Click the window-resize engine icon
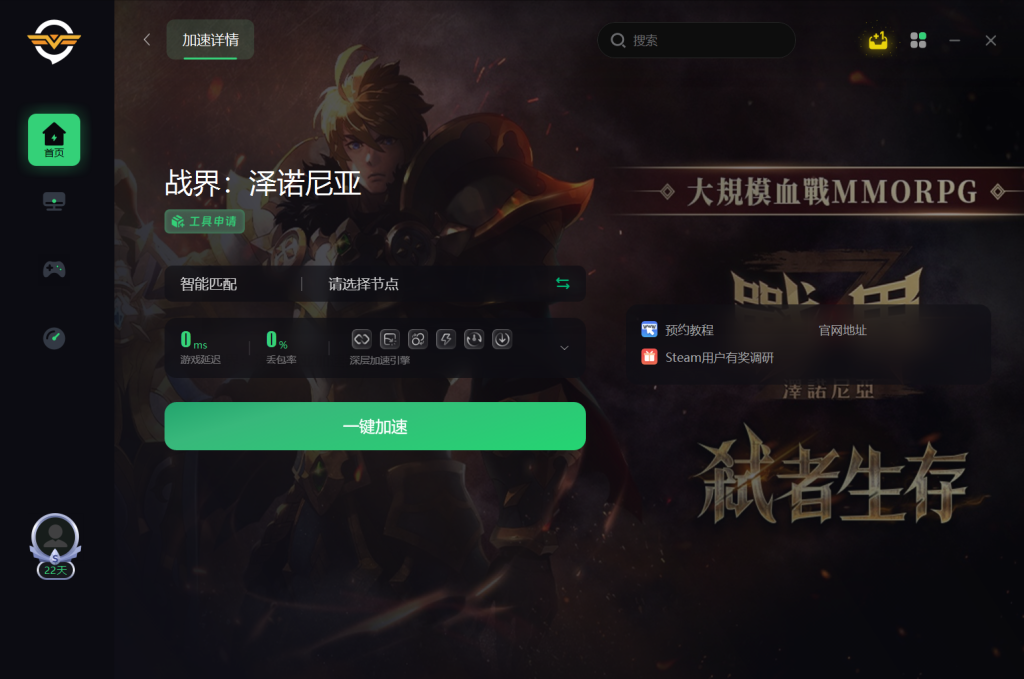The width and height of the screenshot is (1024, 679). click(x=390, y=339)
